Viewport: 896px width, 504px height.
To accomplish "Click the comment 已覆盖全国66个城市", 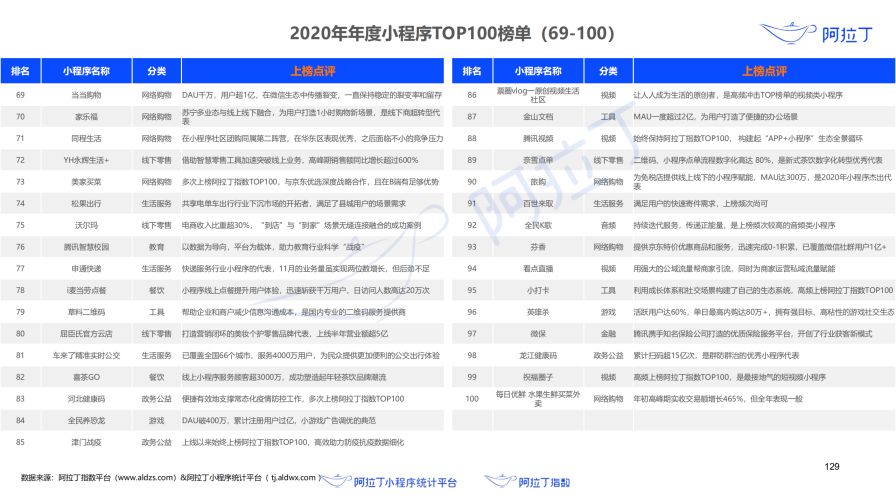I will point(311,355).
